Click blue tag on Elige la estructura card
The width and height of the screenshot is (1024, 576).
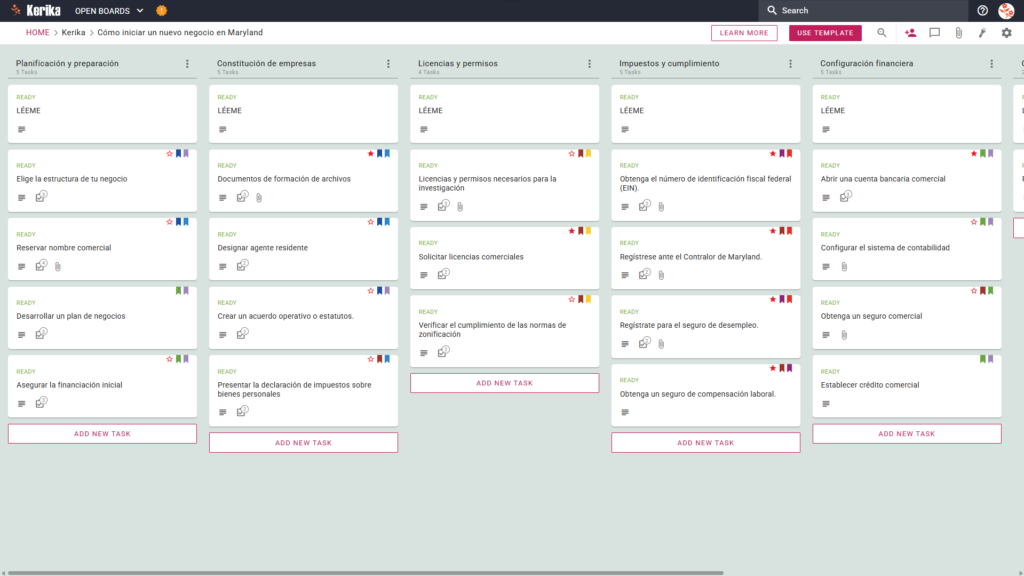coord(178,153)
